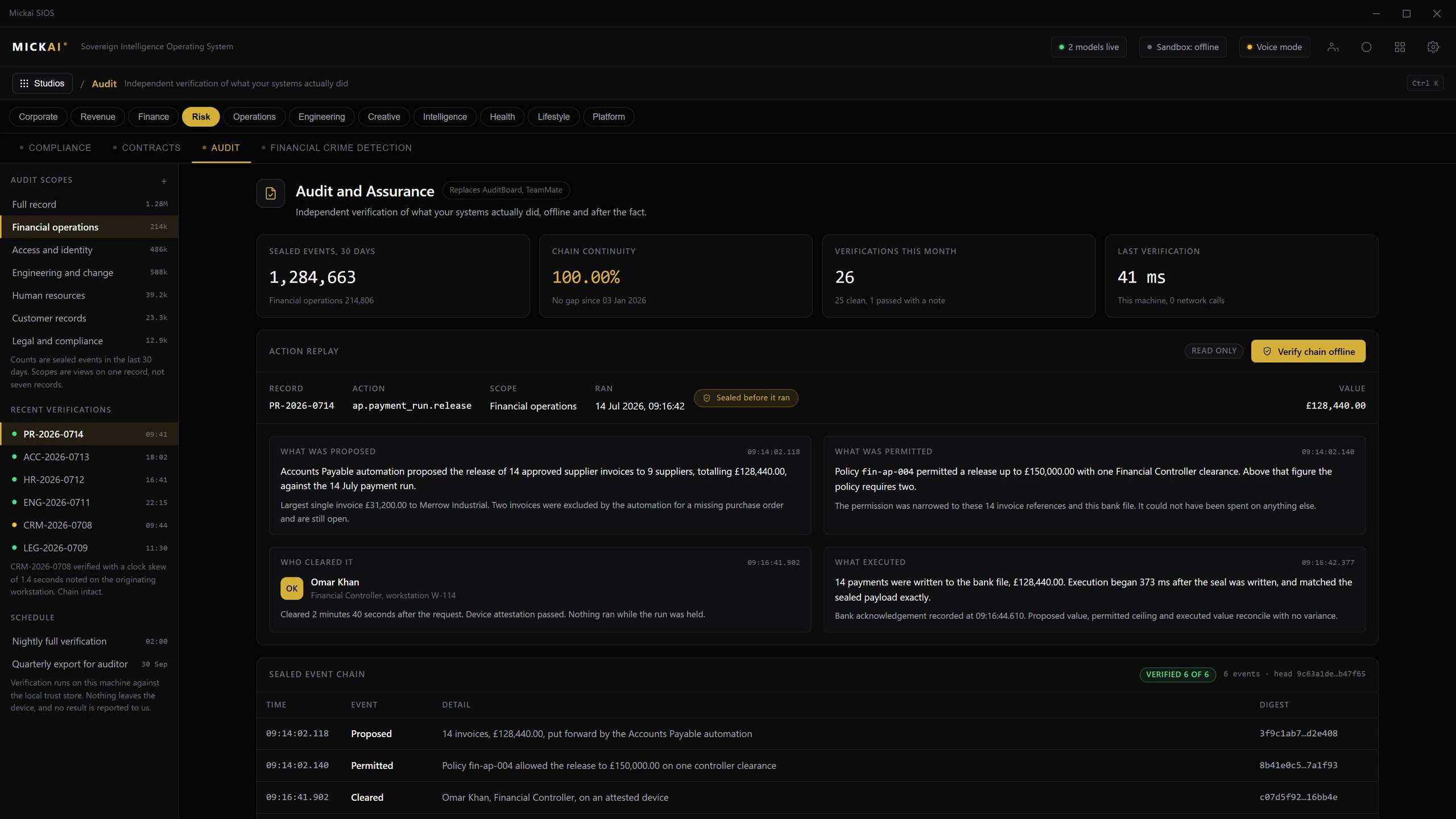Toggle Voice mode
The image size is (1456, 819).
pyautogui.click(x=1274, y=47)
